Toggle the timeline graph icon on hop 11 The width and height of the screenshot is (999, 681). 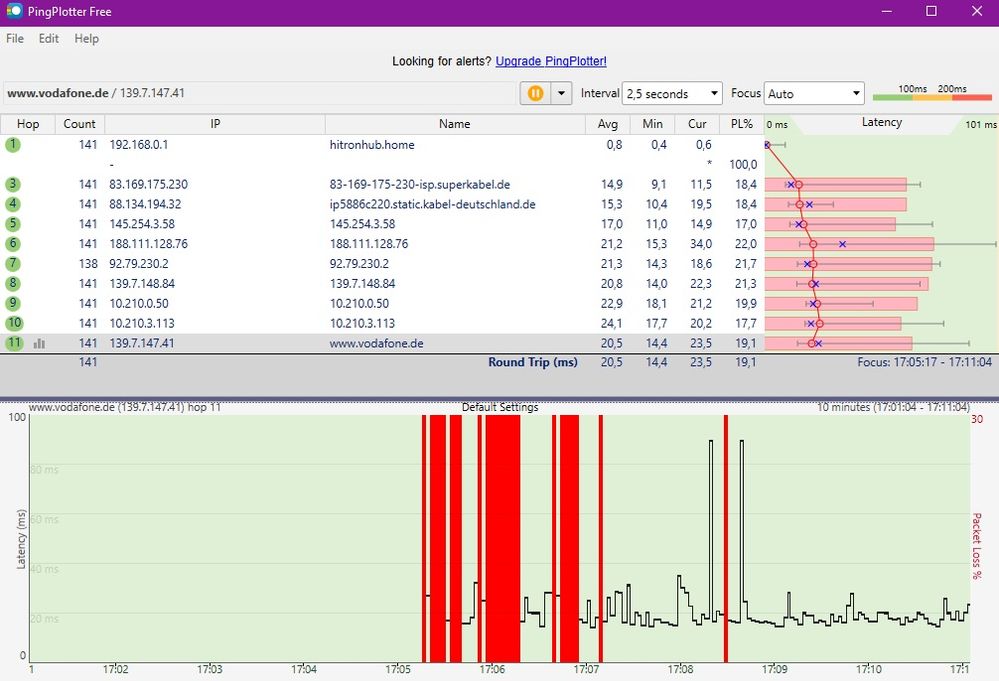[x=39, y=343]
